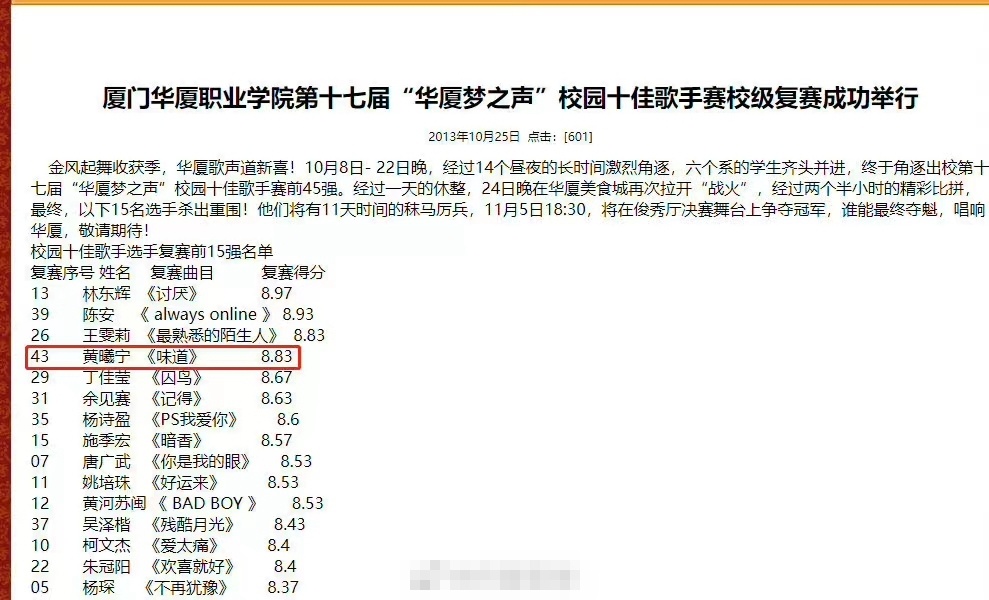Click song title 《PS我爱你》
Screen dimensions: 989x600
(x=194, y=419)
